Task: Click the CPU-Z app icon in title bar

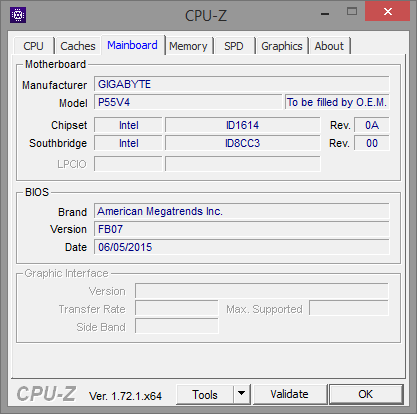Action: coord(18,15)
